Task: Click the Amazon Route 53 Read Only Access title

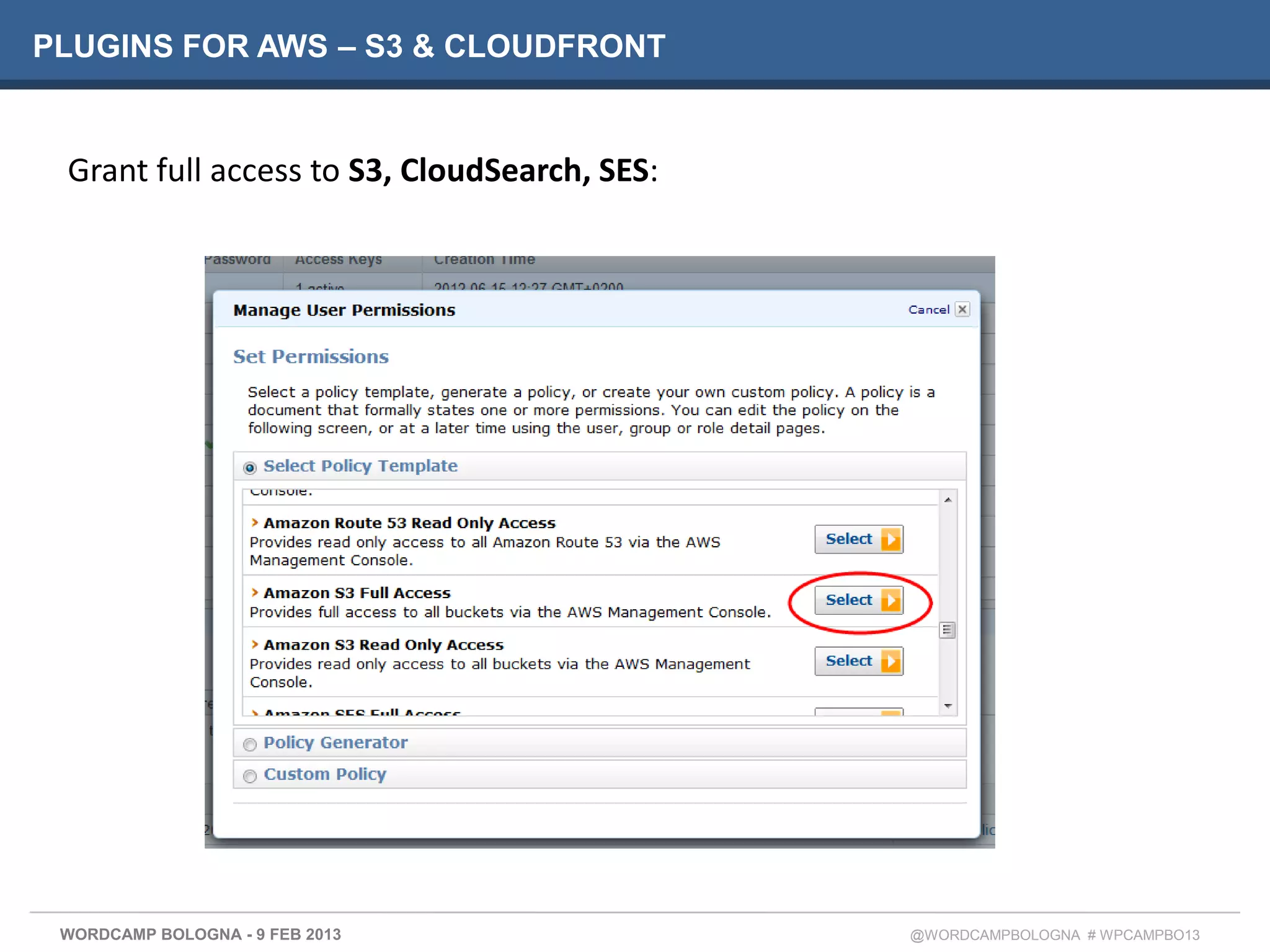Action: [410, 523]
